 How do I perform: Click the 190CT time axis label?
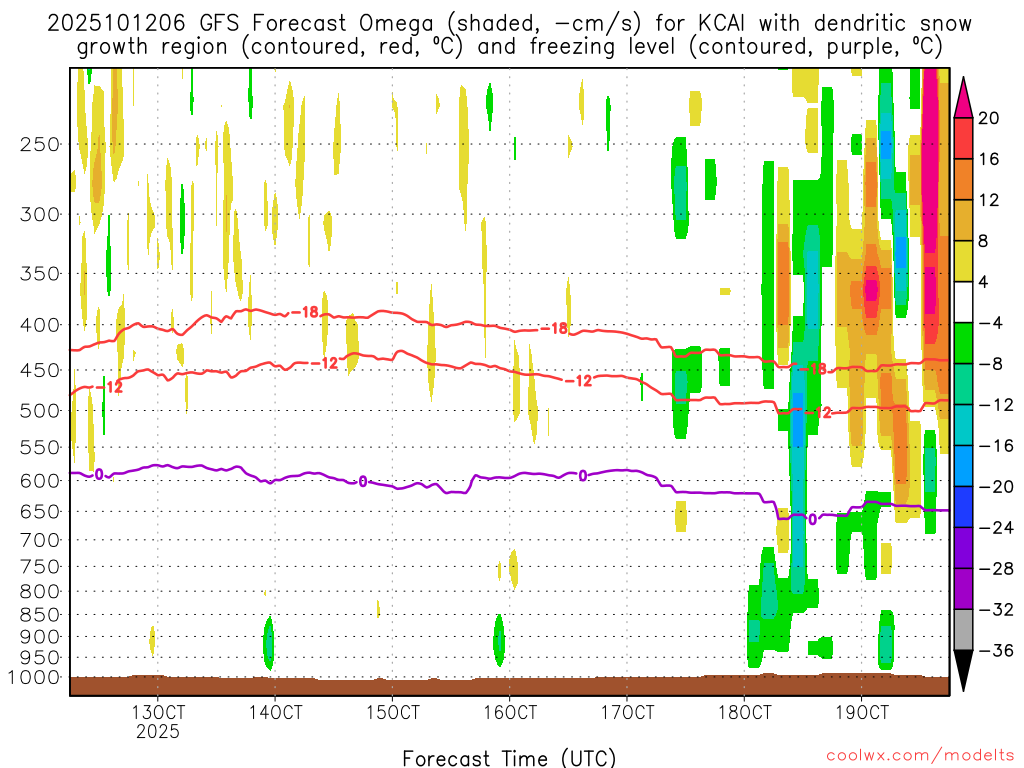tap(862, 712)
